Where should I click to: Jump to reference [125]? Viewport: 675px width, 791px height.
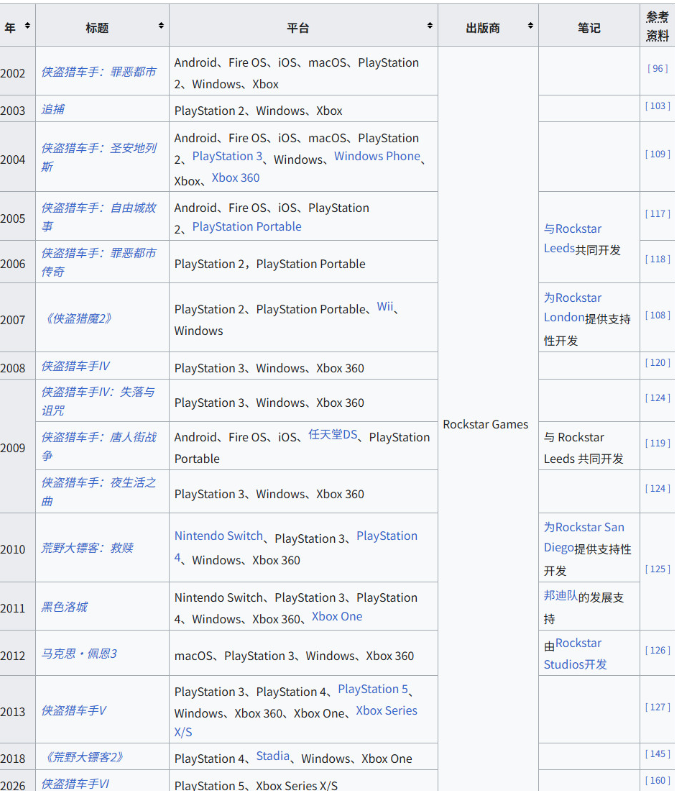(657, 569)
